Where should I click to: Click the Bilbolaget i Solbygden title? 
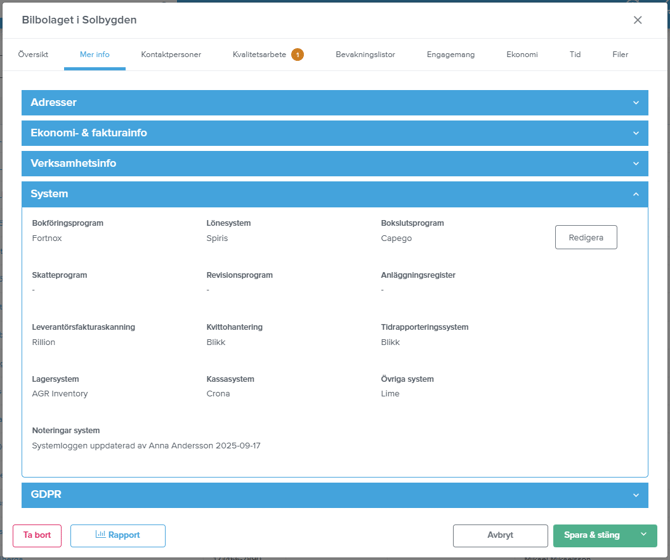(x=79, y=20)
